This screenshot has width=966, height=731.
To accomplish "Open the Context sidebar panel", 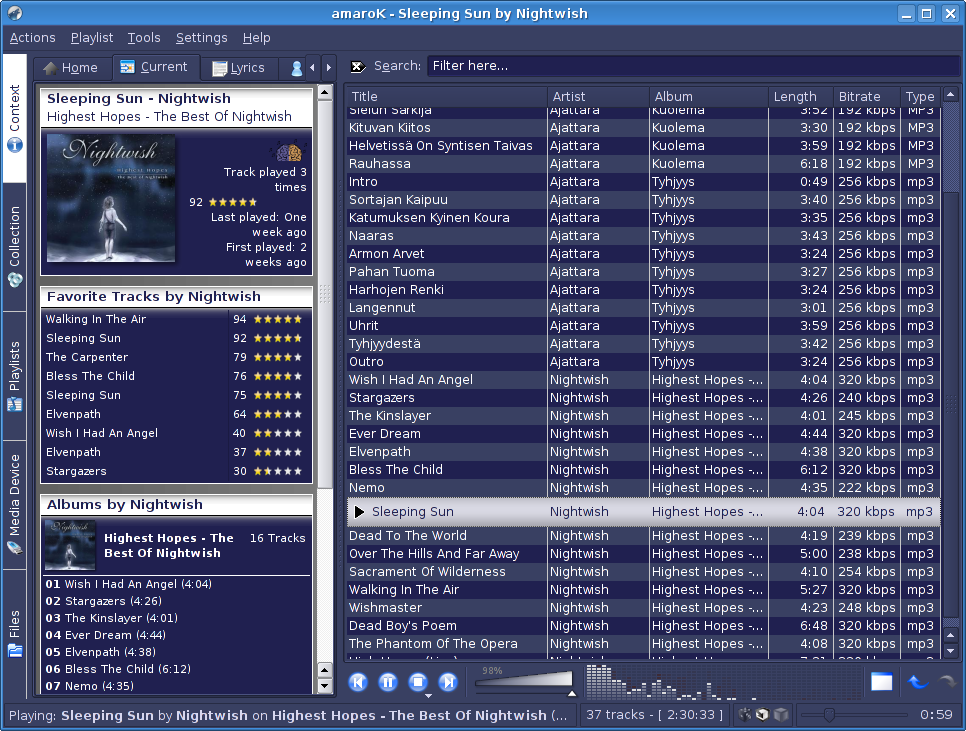I will [15, 118].
